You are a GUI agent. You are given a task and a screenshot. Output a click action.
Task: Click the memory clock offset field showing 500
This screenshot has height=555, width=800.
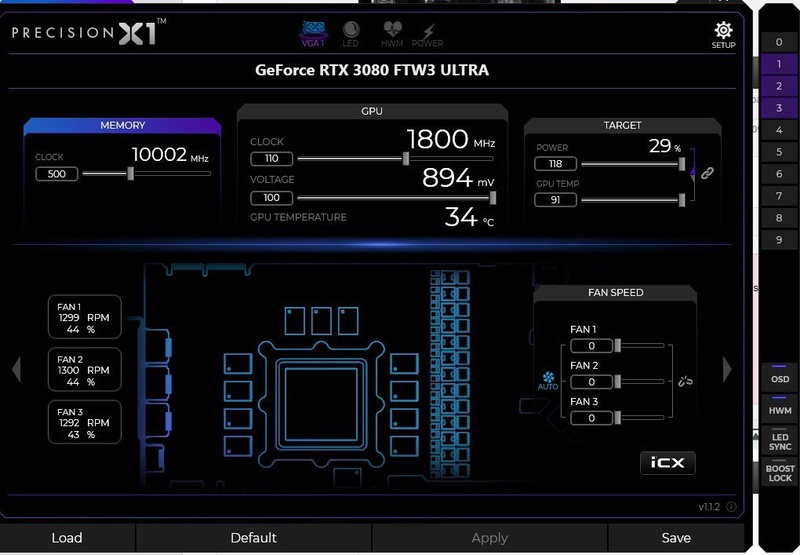click(x=57, y=174)
